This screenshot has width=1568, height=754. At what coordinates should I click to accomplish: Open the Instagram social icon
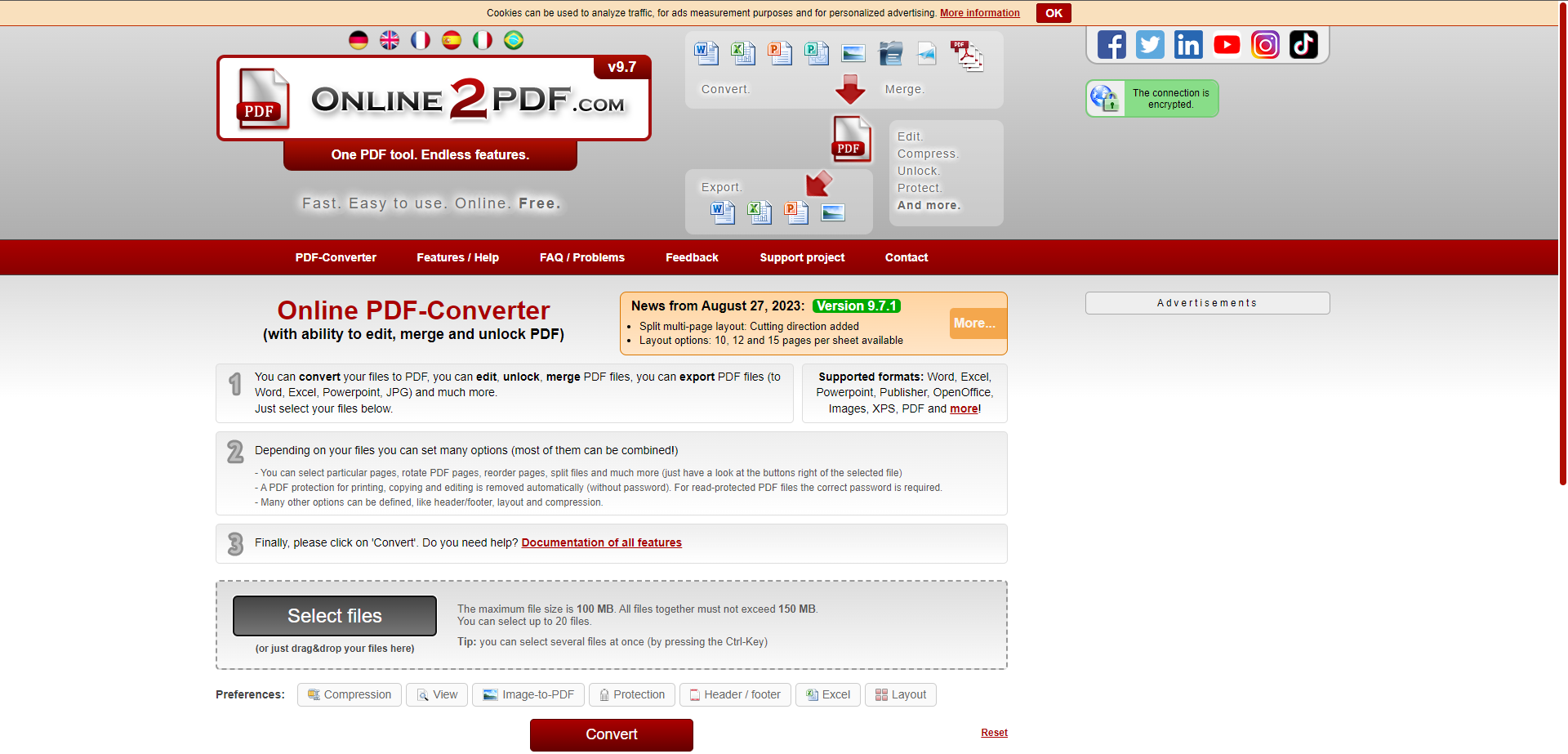[x=1265, y=44]
